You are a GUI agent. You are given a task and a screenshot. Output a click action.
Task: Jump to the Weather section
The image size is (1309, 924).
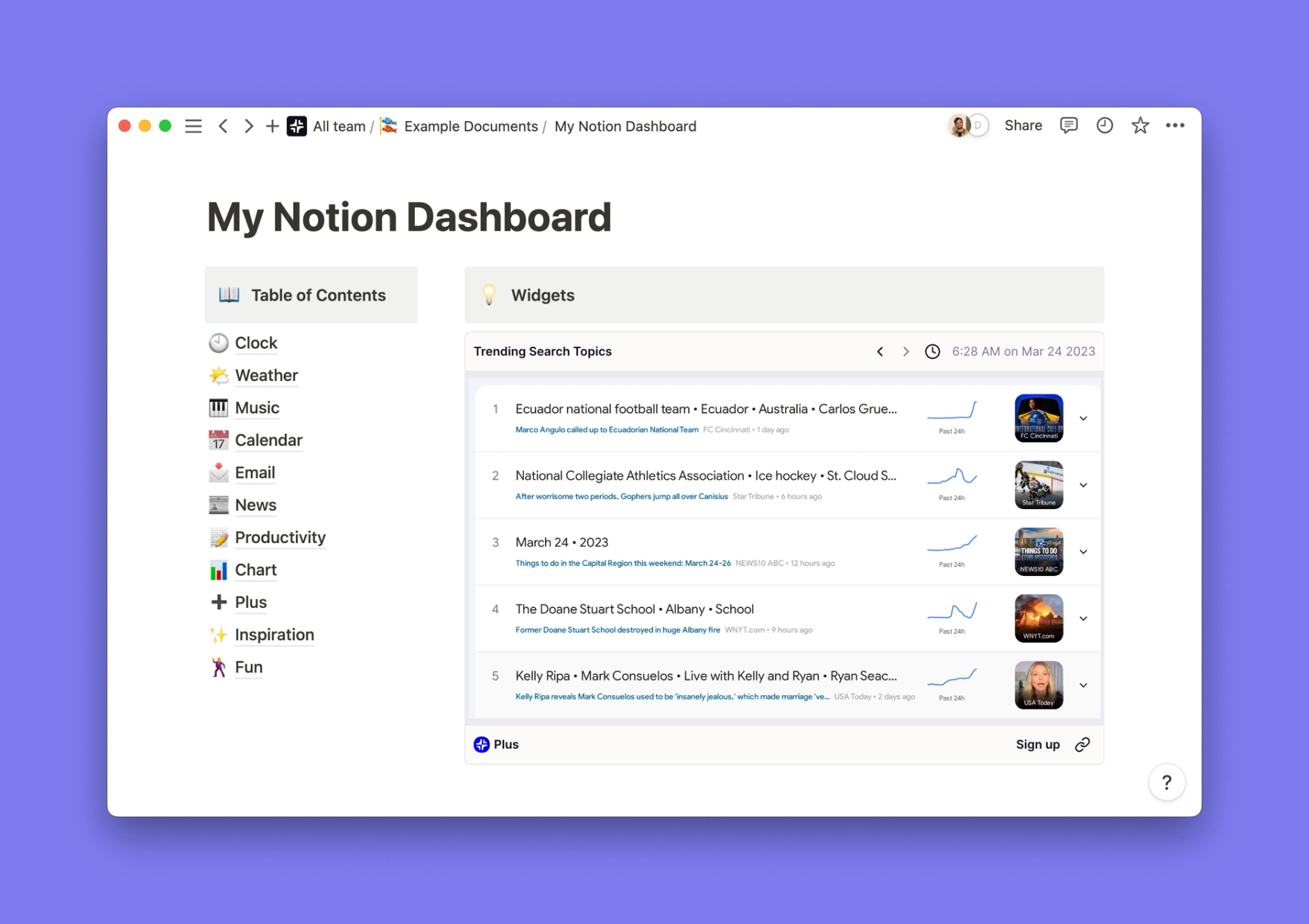pos(266,375)
